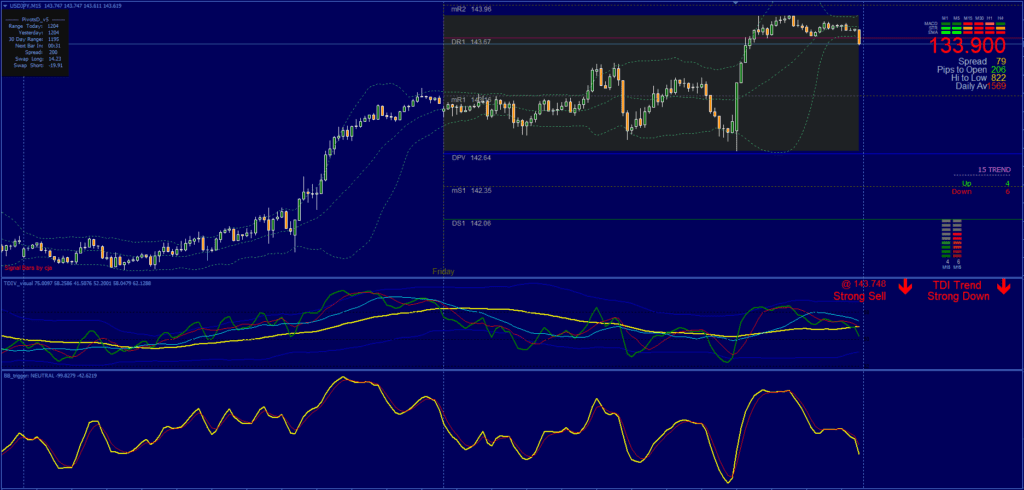This screenshot has height=490, width=1024.
Task: Click the DS1 142.06 pivot label
Action: click(471, 223)
